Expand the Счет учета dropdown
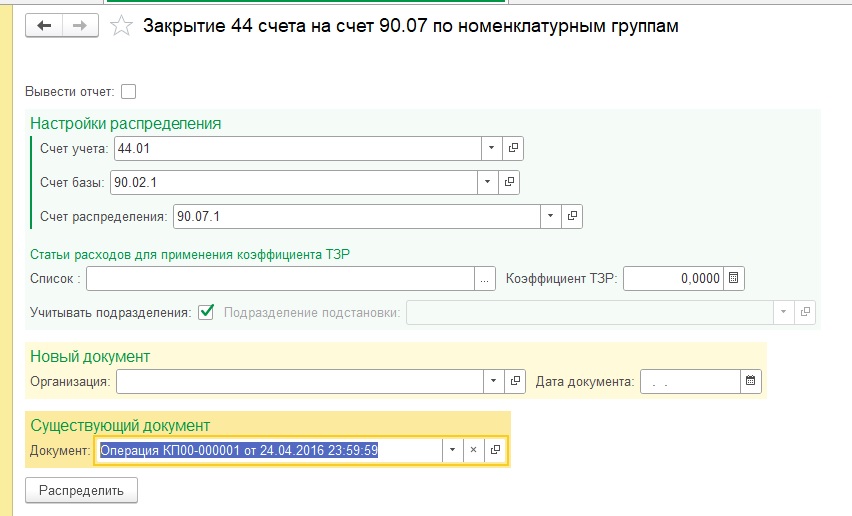Viewport: 852px width, 516px height. [x=492, y=148]
